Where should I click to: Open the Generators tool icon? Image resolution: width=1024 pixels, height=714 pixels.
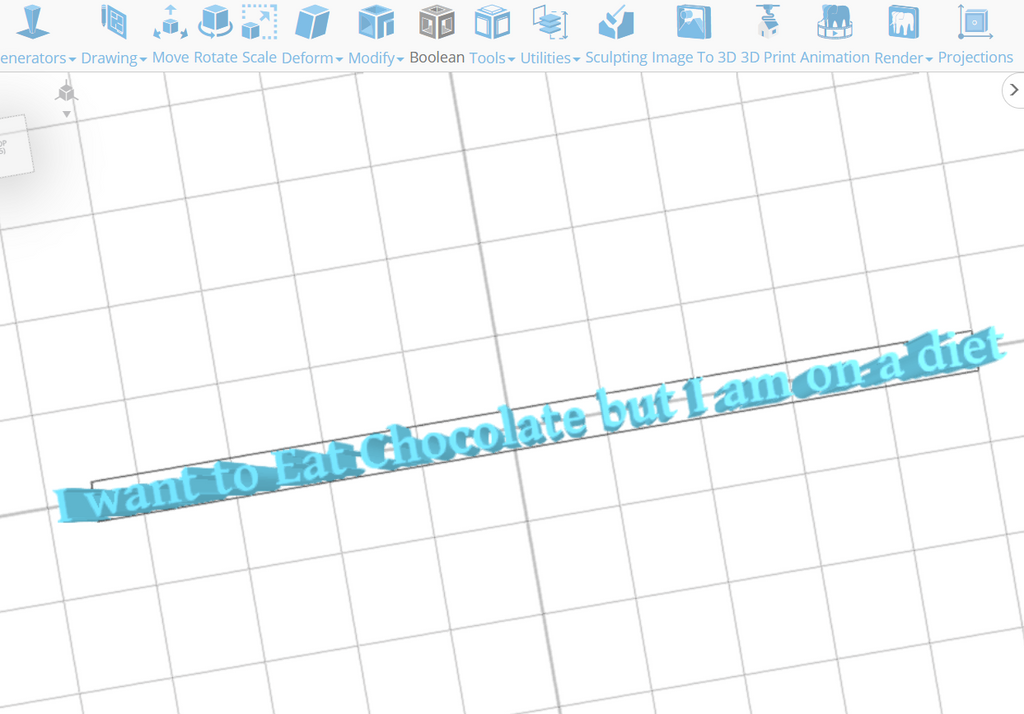click(33, 22)
